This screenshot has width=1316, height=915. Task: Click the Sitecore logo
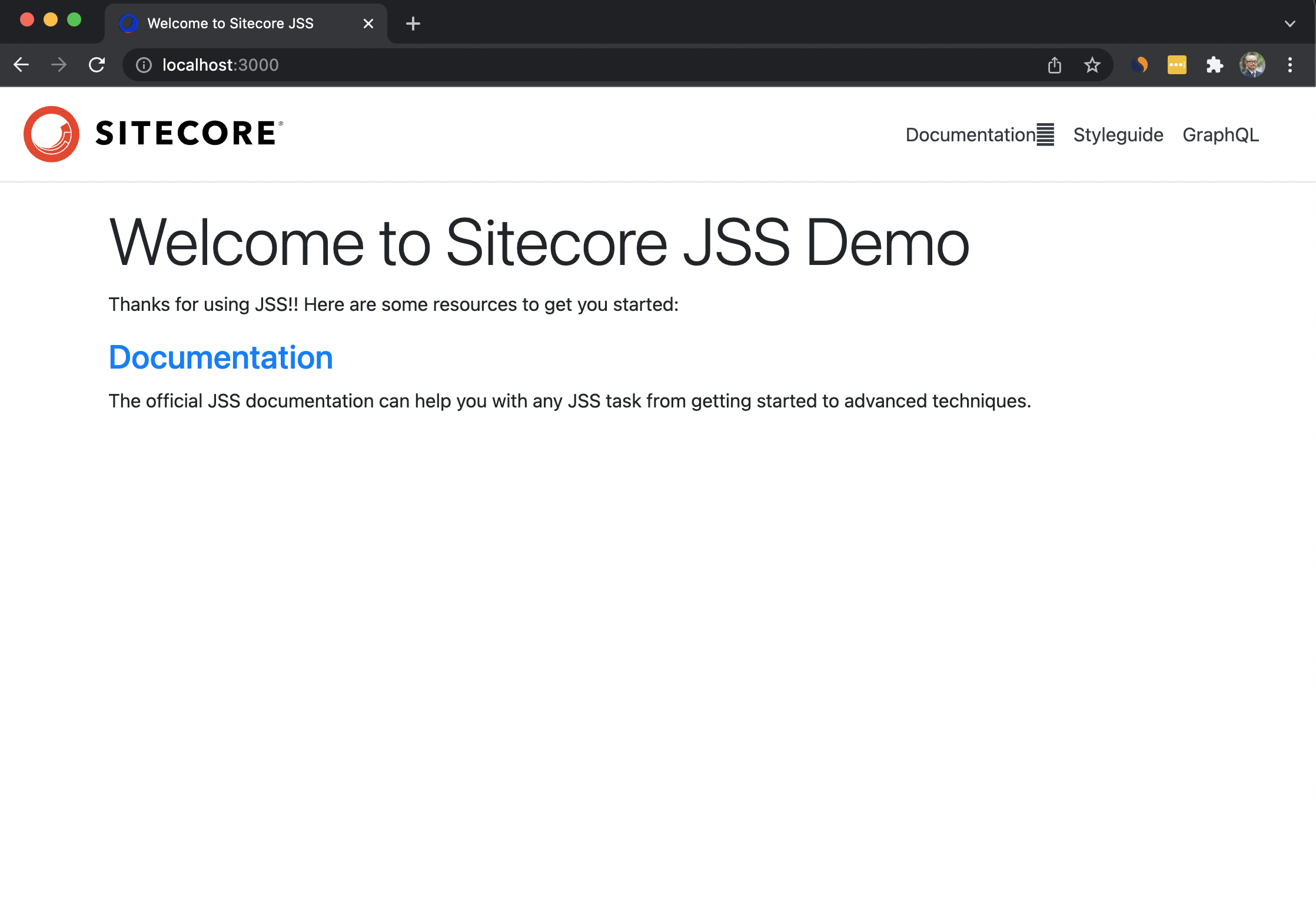point(154,134)
